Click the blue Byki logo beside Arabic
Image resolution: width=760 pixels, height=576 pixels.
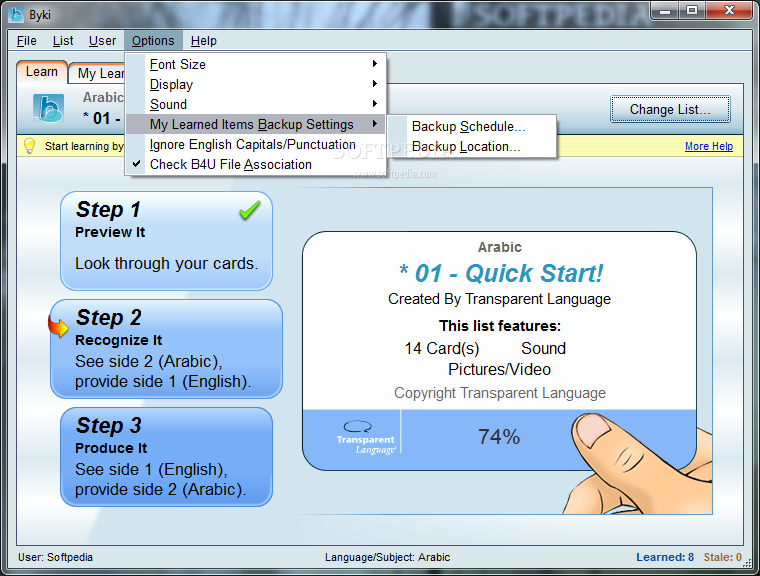pyautogui.click(x=48, y=108)
